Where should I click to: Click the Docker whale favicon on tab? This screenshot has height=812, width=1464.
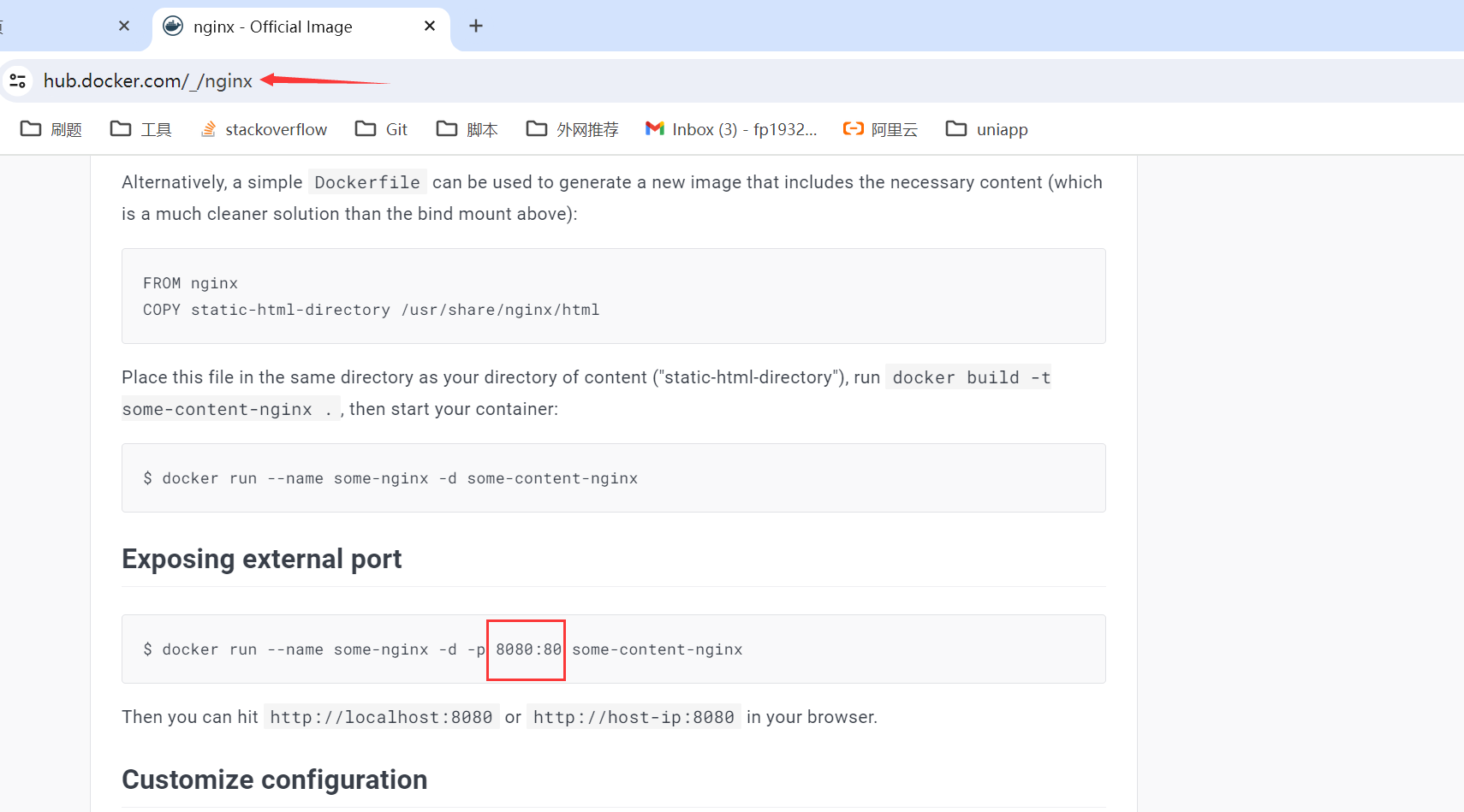173,26
